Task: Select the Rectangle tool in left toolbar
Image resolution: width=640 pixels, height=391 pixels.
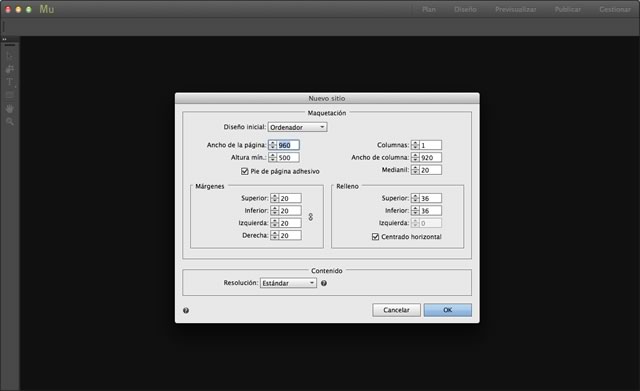Action: point(9,95)
